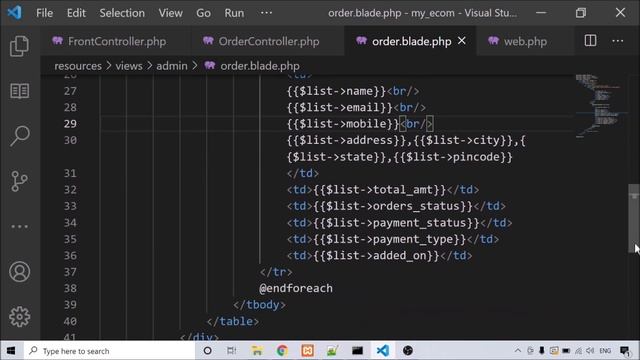
Task: Click the VS Code logo in title bar
Action: (x=15, y=13)
